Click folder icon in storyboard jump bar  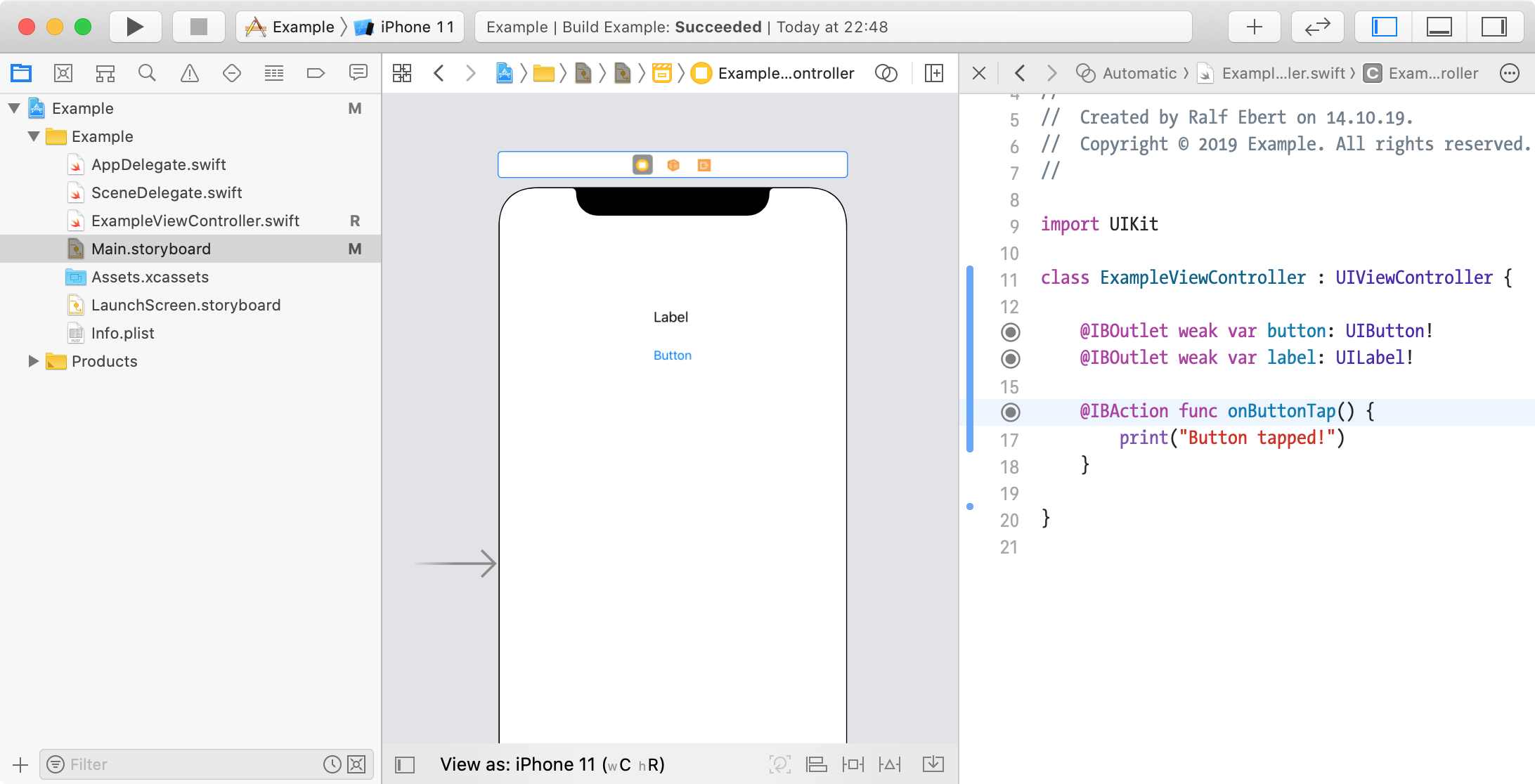[x=543, y=73]
